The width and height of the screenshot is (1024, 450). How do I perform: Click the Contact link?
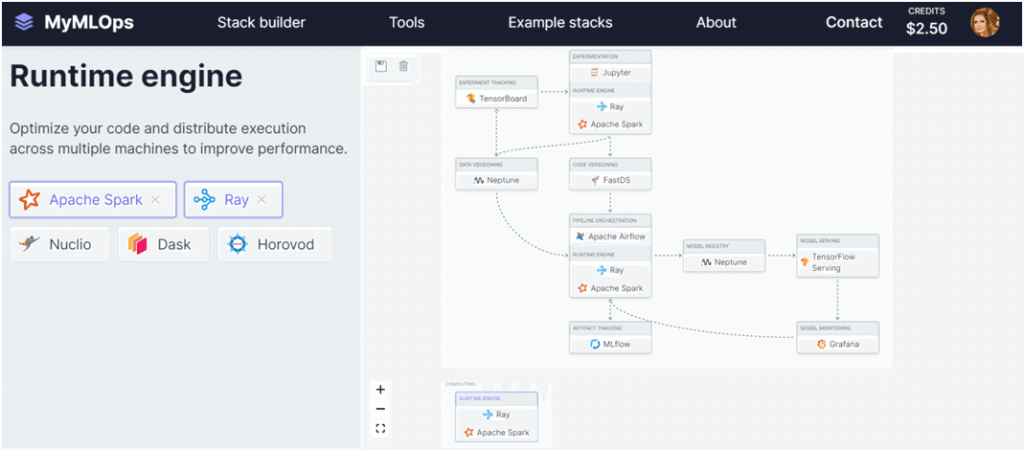tap(854, 22)
